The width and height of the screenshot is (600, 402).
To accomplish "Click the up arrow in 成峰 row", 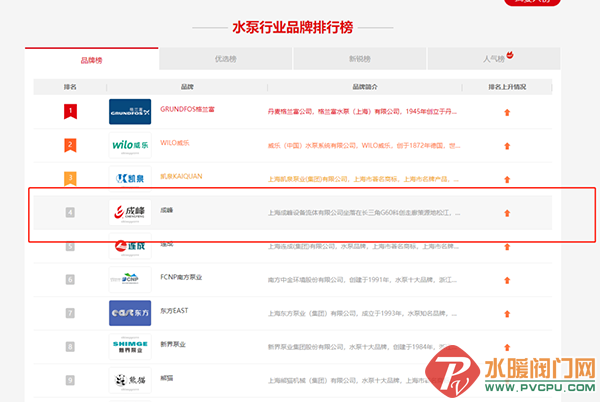I will [507, 213].
